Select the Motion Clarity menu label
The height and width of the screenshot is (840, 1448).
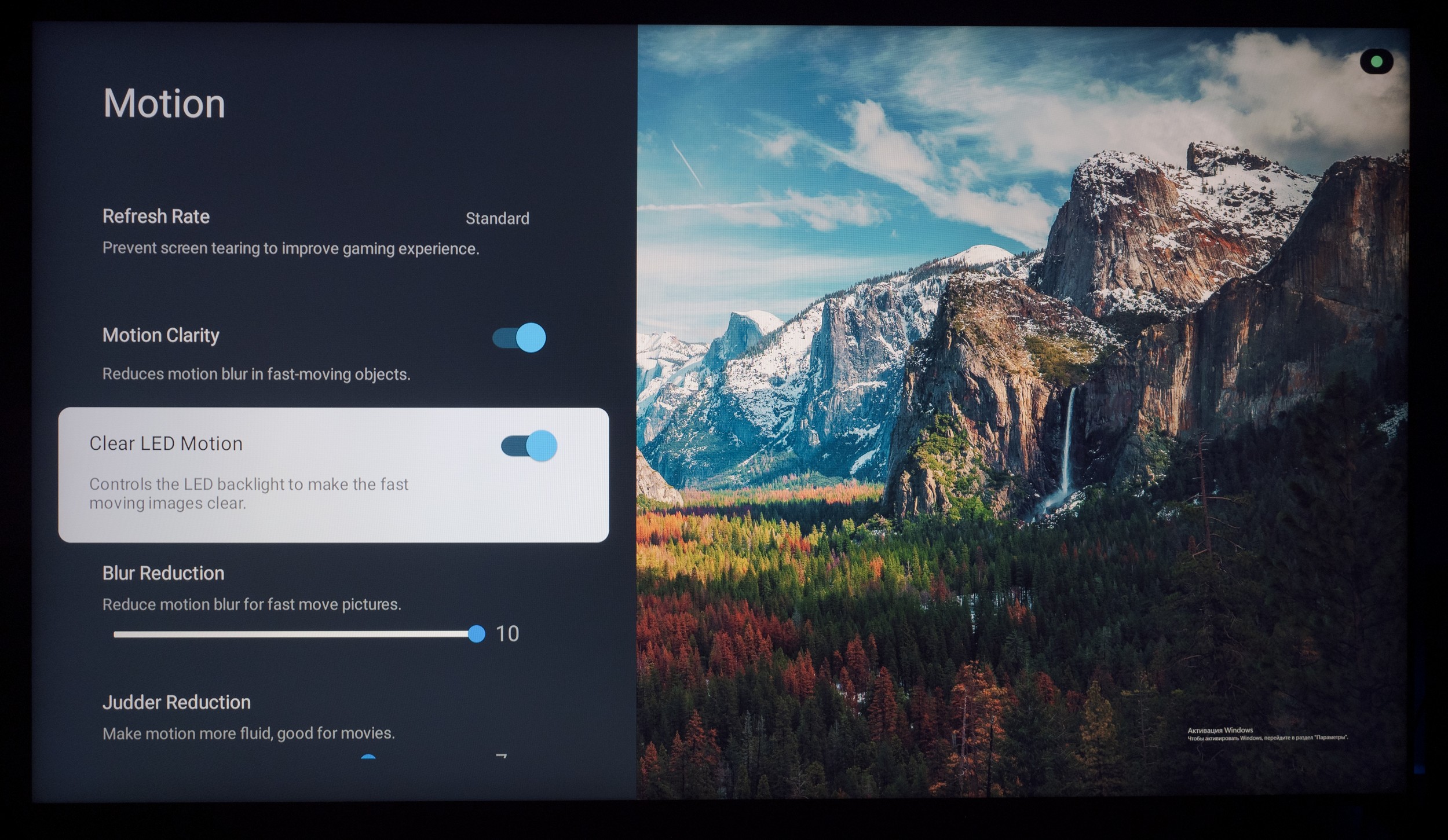pyautogui.click(x=160, y=335)
